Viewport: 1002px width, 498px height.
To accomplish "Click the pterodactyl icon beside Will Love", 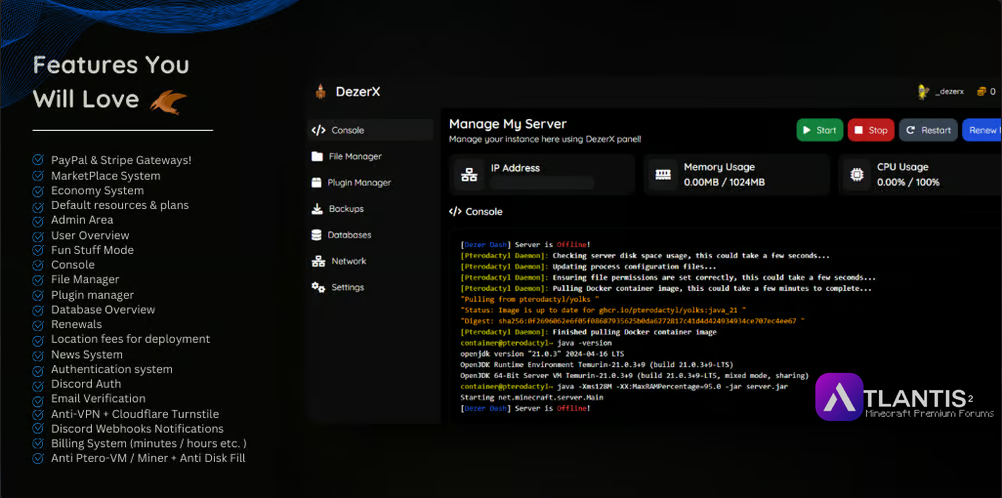I will pyautogui.click(x=168, y=102).
